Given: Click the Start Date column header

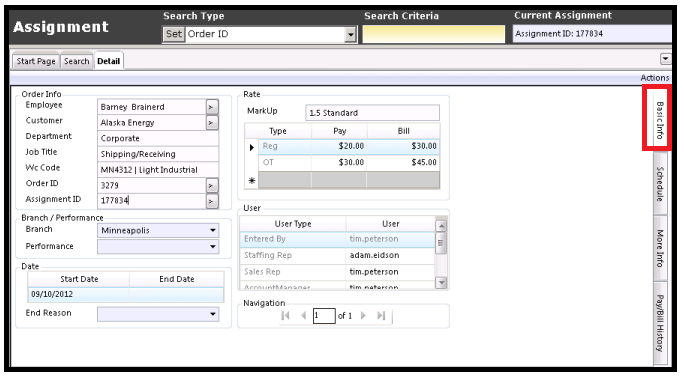Looking at the screenshot, I should point(79,279).
